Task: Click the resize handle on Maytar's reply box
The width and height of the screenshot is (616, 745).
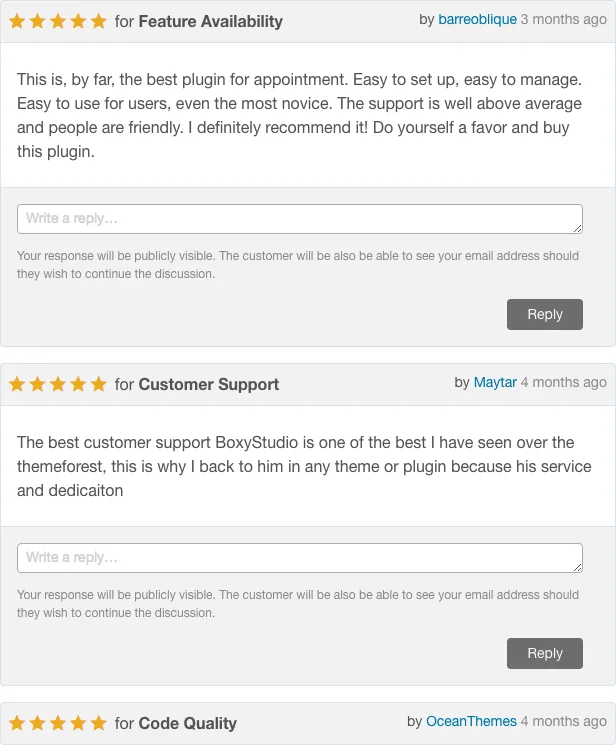Action: (x=577, y=568)
